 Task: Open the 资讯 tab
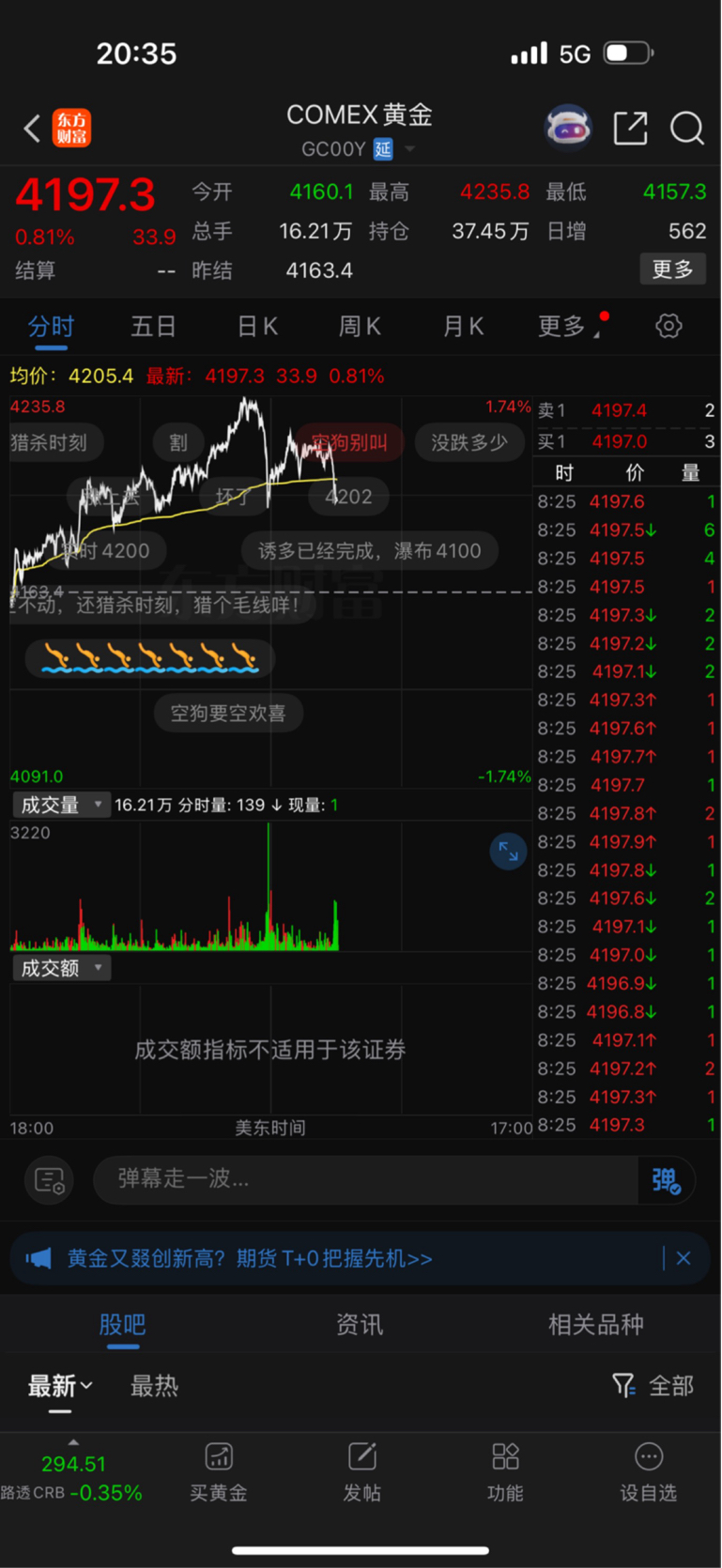click(361, 1325)
